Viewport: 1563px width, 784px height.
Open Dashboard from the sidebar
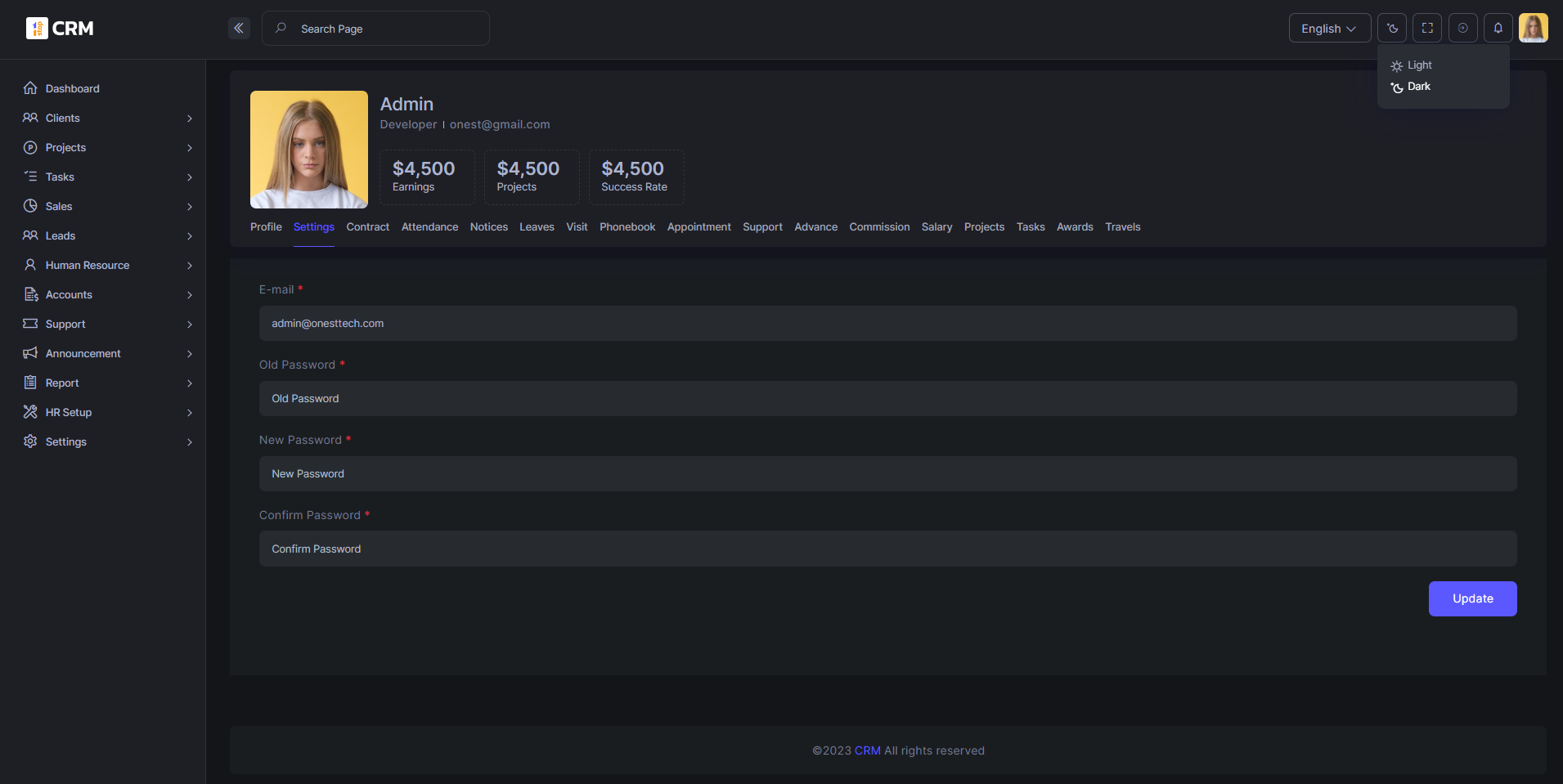[72, 88]
